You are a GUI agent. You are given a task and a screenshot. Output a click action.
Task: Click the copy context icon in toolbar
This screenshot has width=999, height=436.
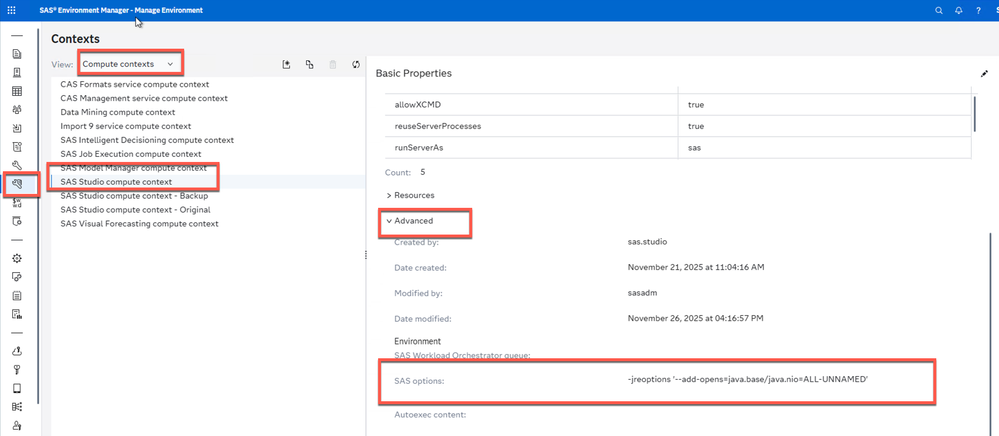click(x=310, y=64)
